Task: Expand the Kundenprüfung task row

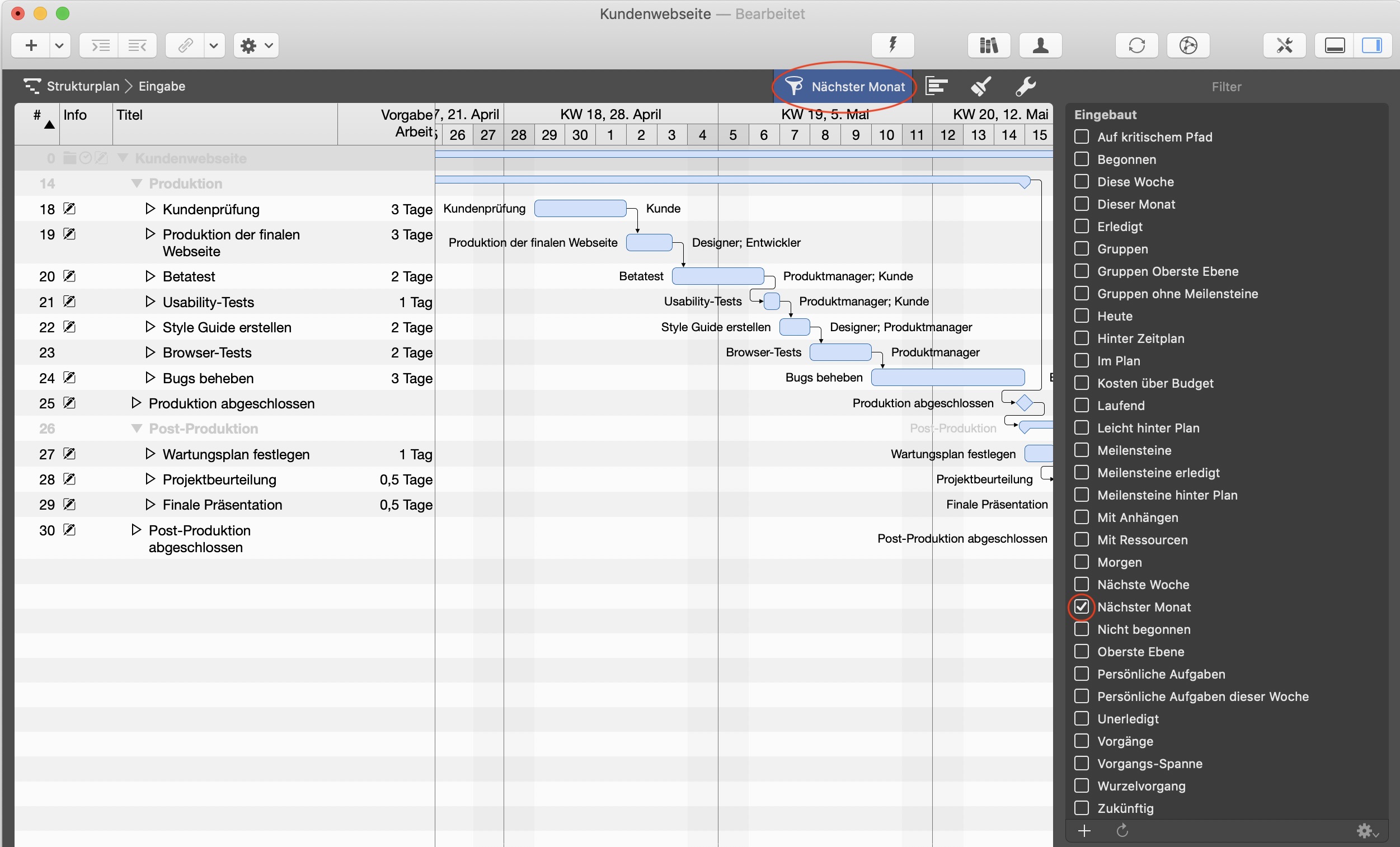Action: 150,209
